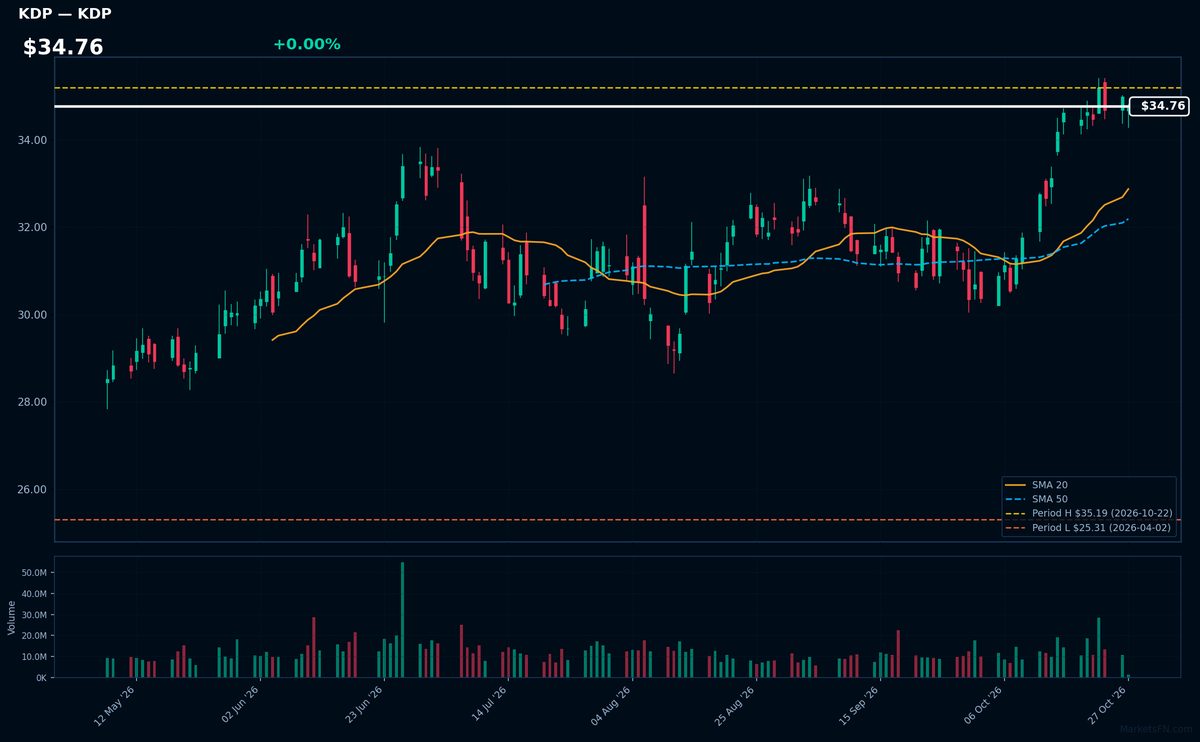Click the 34.00 price axis label
The height and width of the screenshot is (742, 1200).
32,140
